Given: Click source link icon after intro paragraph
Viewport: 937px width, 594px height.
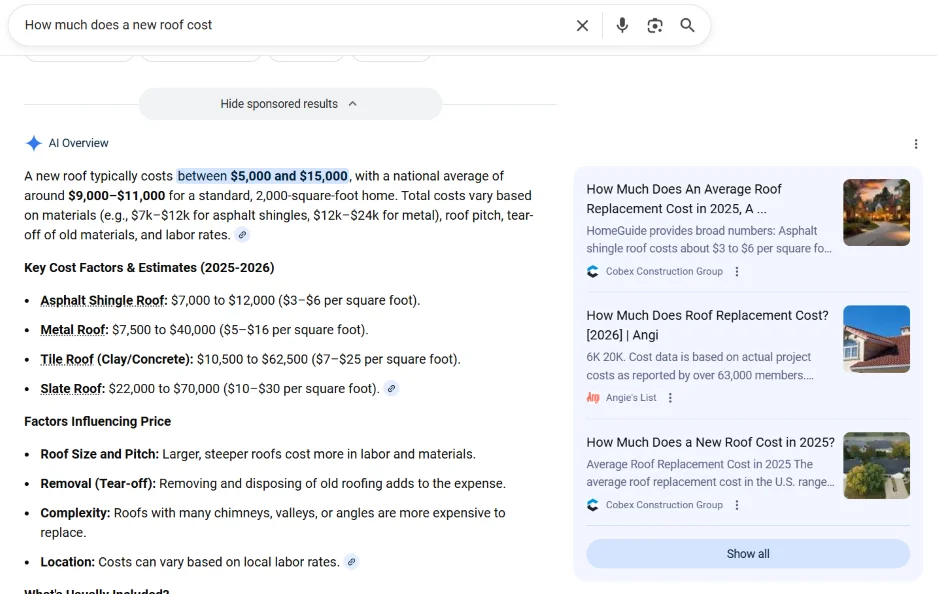Looking at the screenshot, I should (x=242, y=235).
